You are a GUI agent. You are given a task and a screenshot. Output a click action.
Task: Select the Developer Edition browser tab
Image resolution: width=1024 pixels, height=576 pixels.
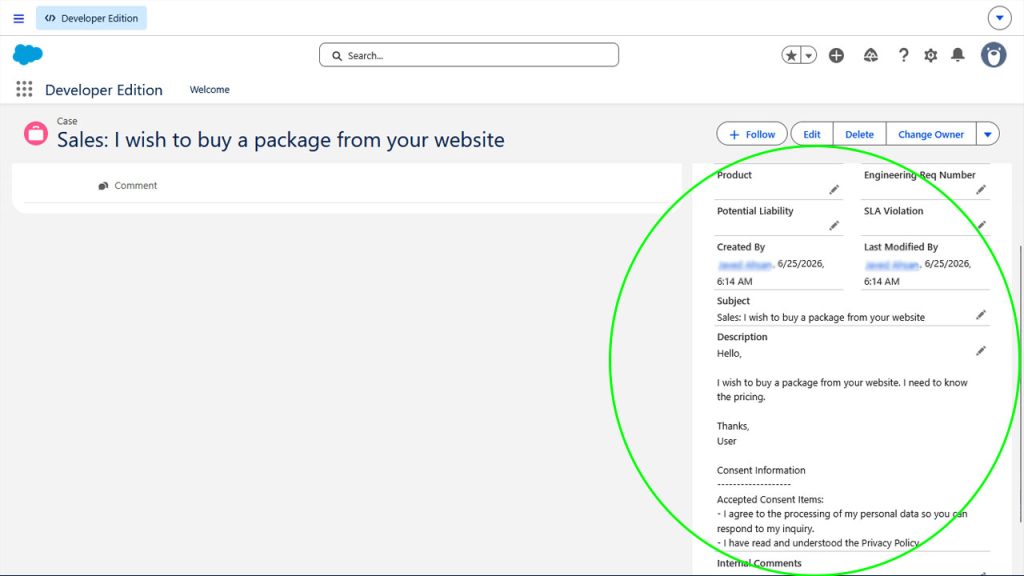tap(91, 18)
